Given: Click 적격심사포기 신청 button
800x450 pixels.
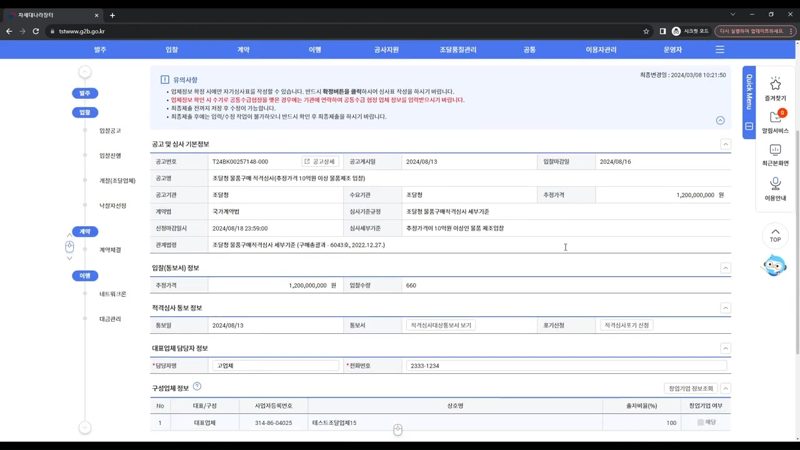Looking at the screenshot, I should pyautogui.click(x=627, y=325).
